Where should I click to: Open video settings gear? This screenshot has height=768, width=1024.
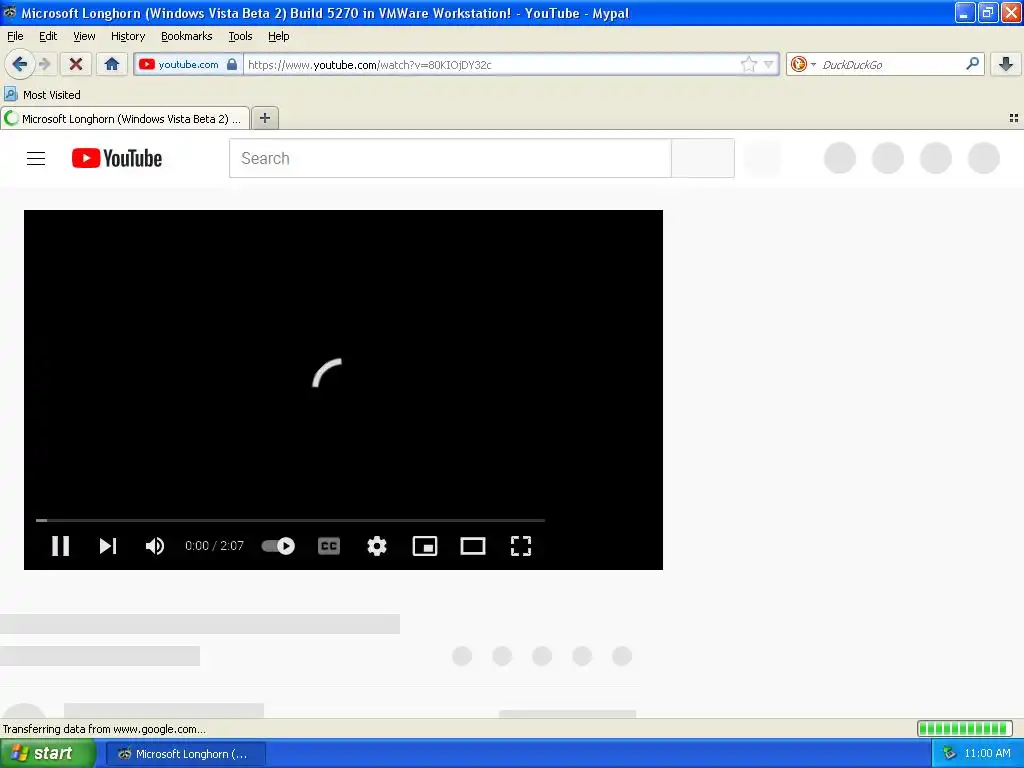click(377, 546)
